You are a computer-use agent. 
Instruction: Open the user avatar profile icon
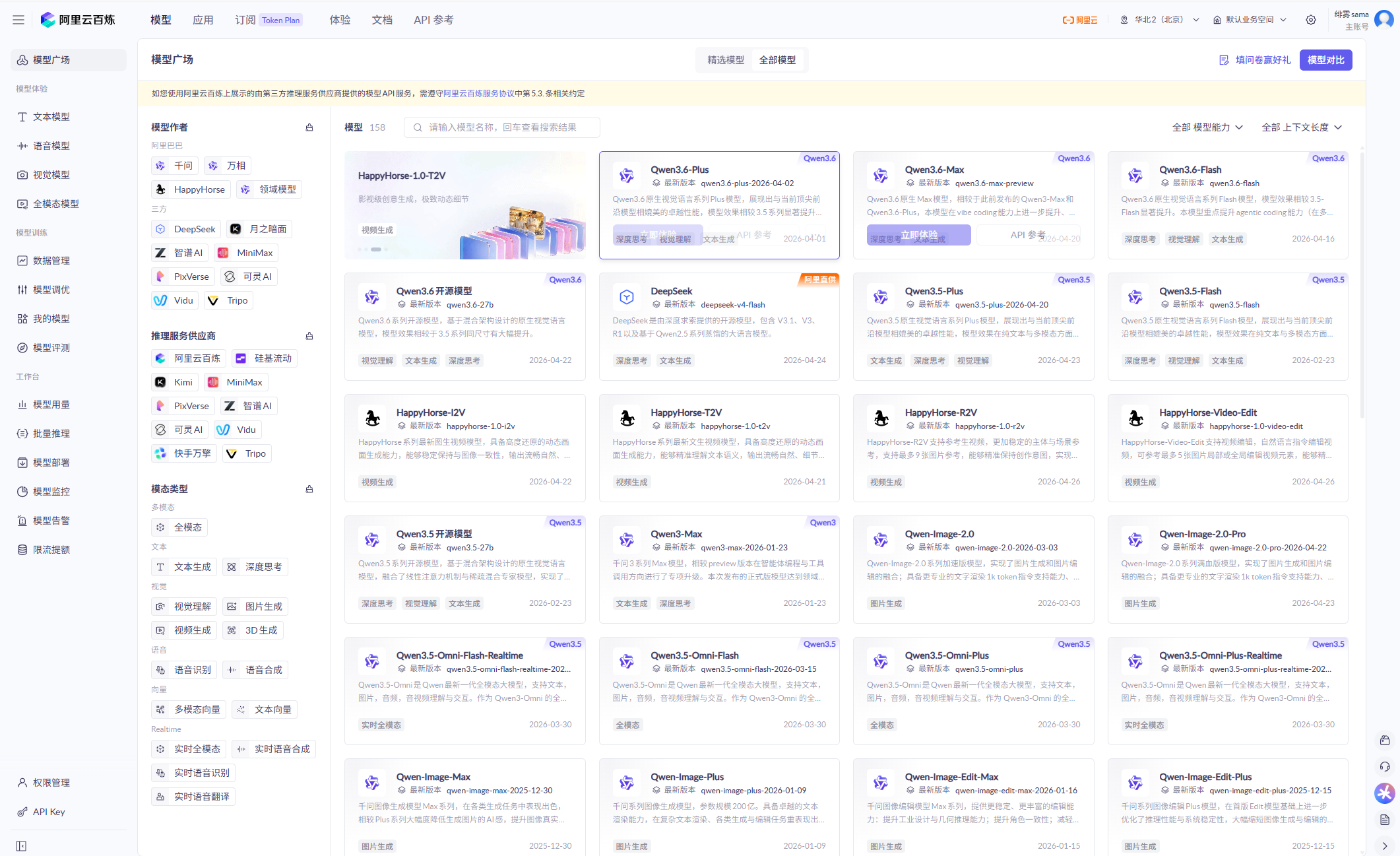coord(1384,19)
